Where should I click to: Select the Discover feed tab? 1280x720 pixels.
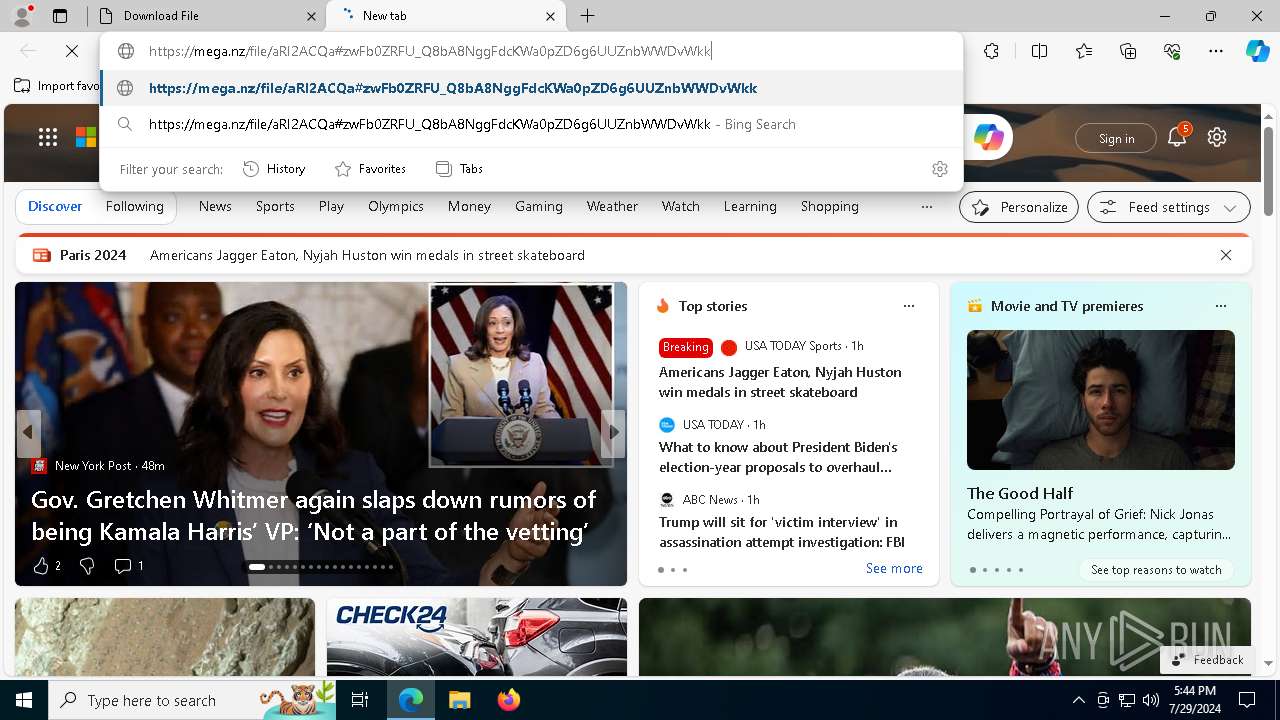click(x=55, y=206)
